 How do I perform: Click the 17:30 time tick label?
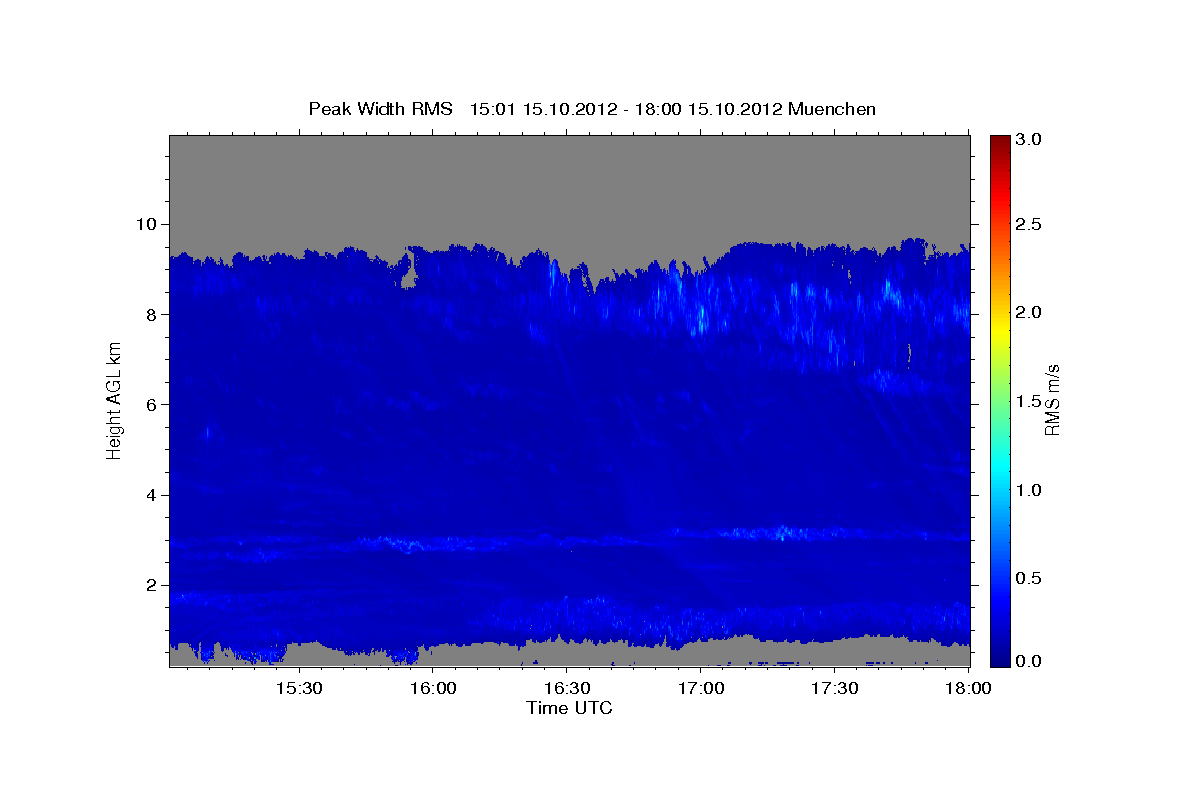(x=835, y=689)
